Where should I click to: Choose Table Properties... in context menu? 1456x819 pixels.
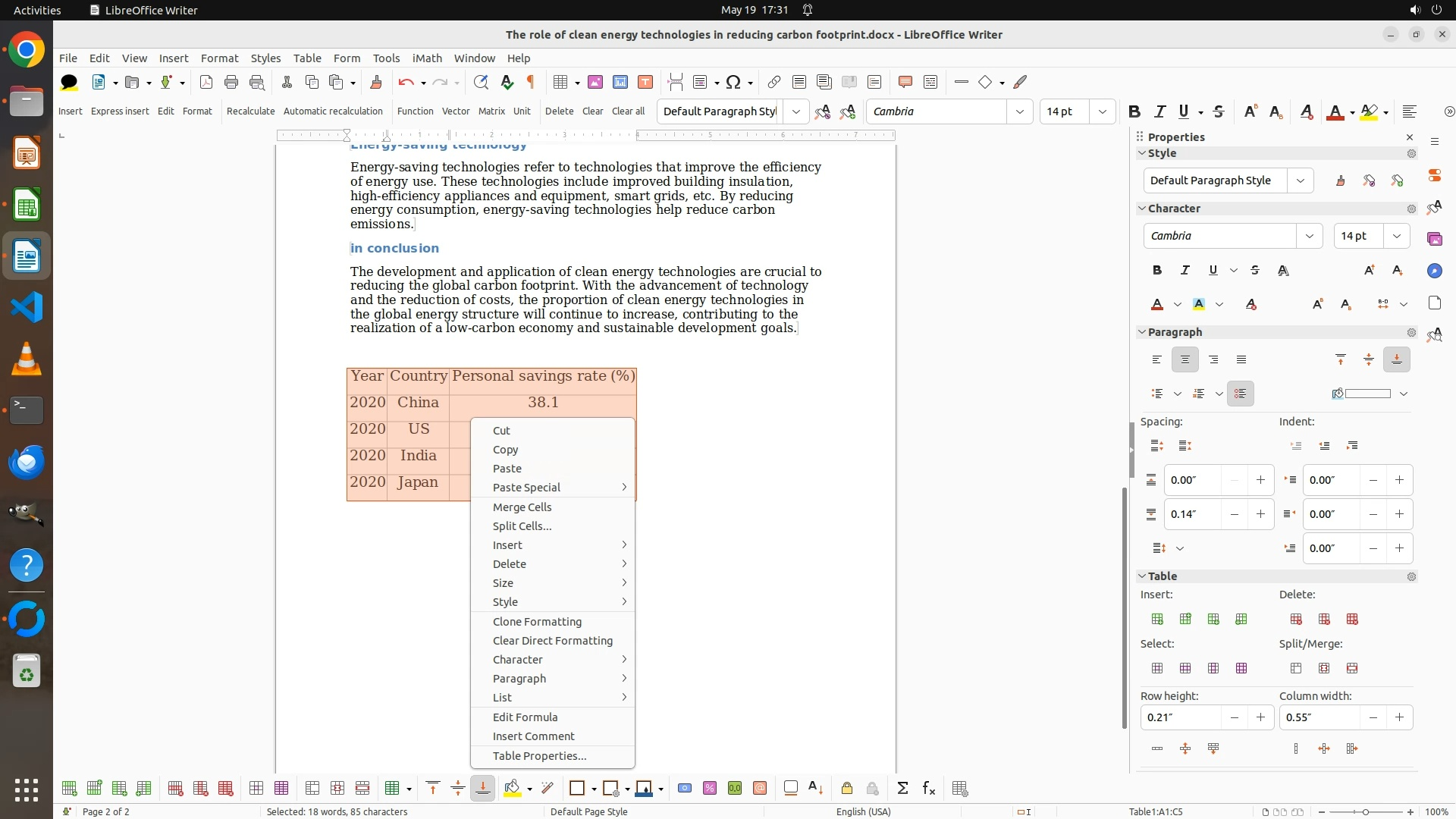pos(539,756)
